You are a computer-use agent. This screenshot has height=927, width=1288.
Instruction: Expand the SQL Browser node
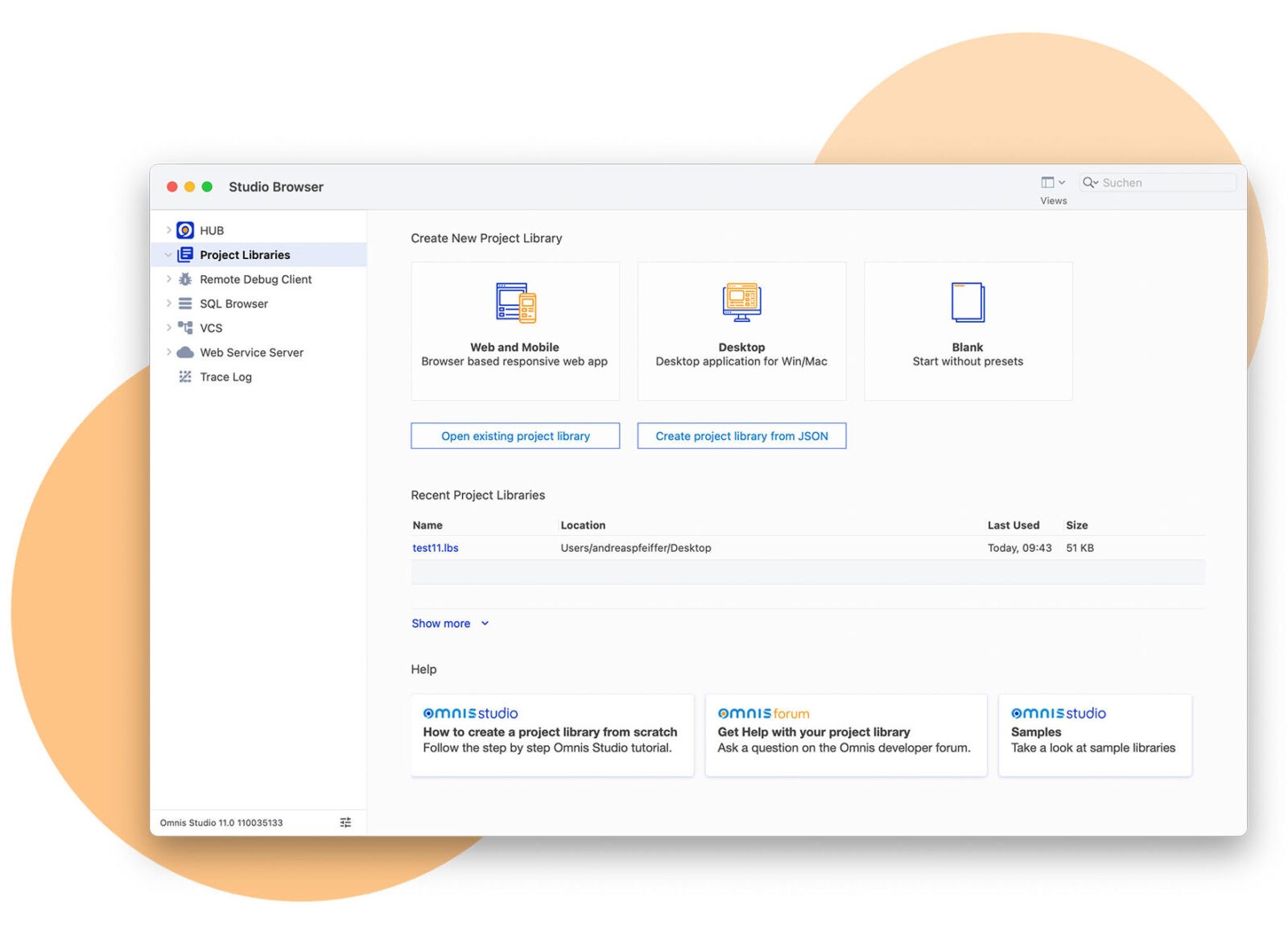point(168,303)
